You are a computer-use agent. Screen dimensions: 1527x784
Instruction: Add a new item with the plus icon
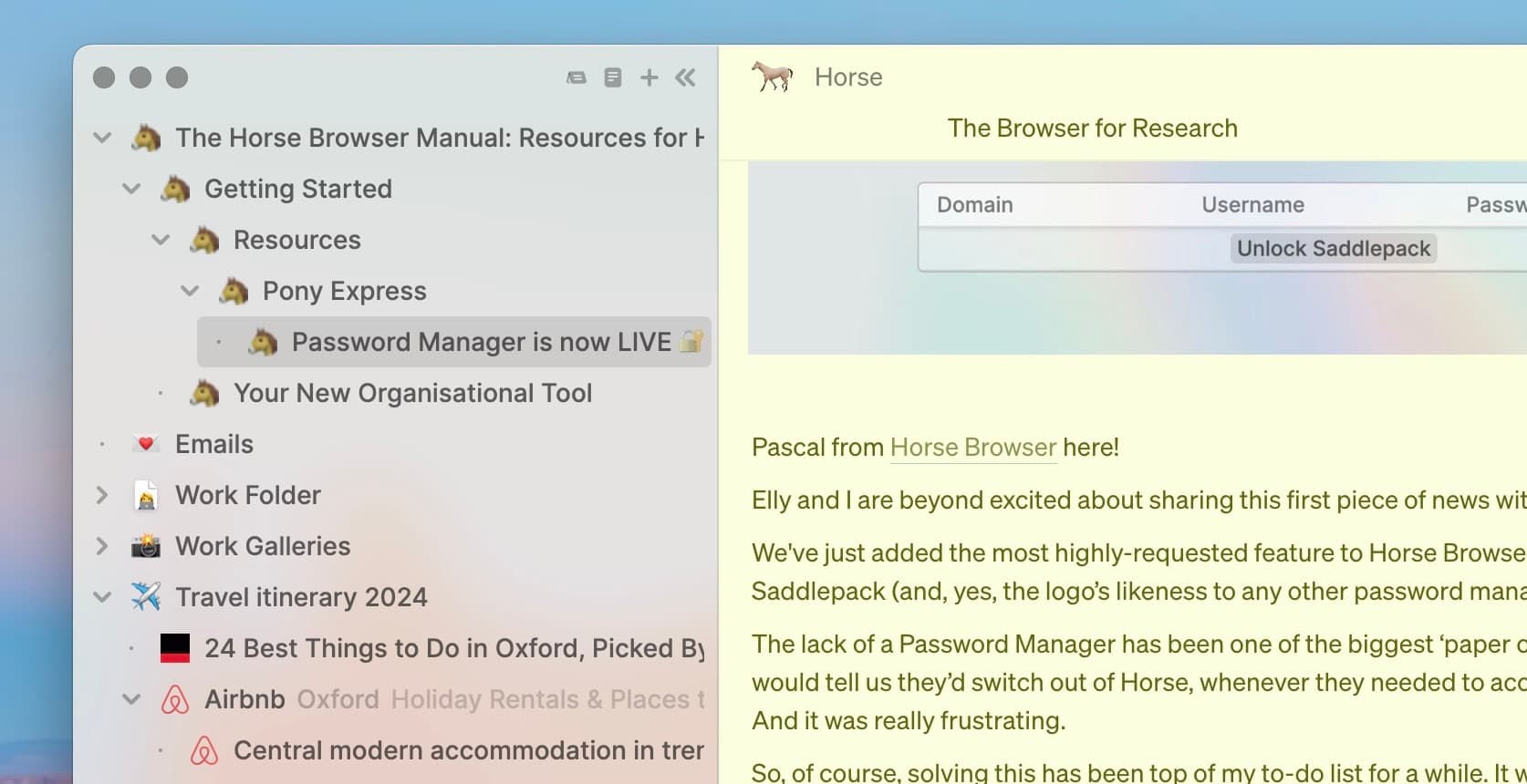(649, 77)
